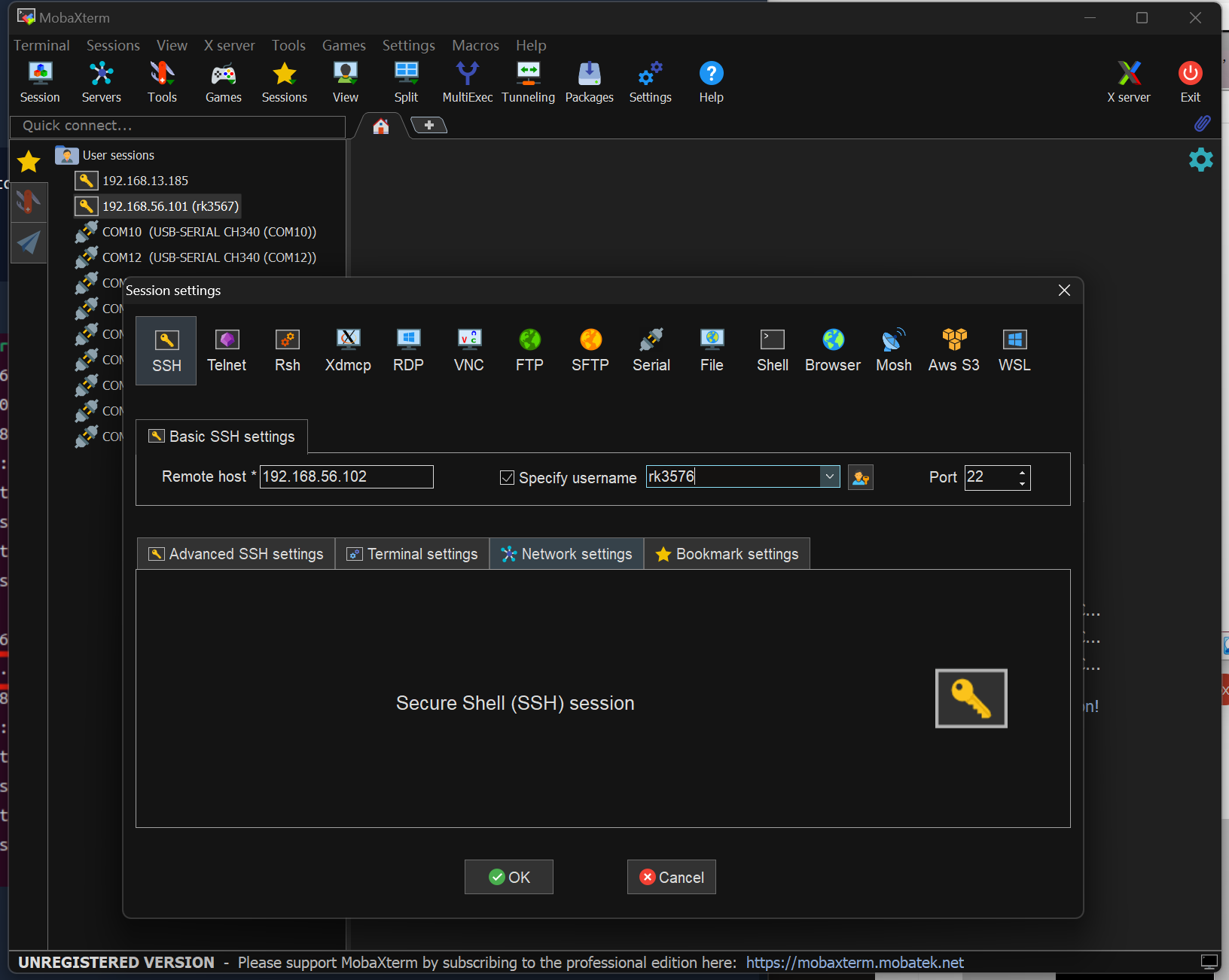Screen dimensions: 1229x980
Task: Select the Mosh session type
Action: pos(893,350)
